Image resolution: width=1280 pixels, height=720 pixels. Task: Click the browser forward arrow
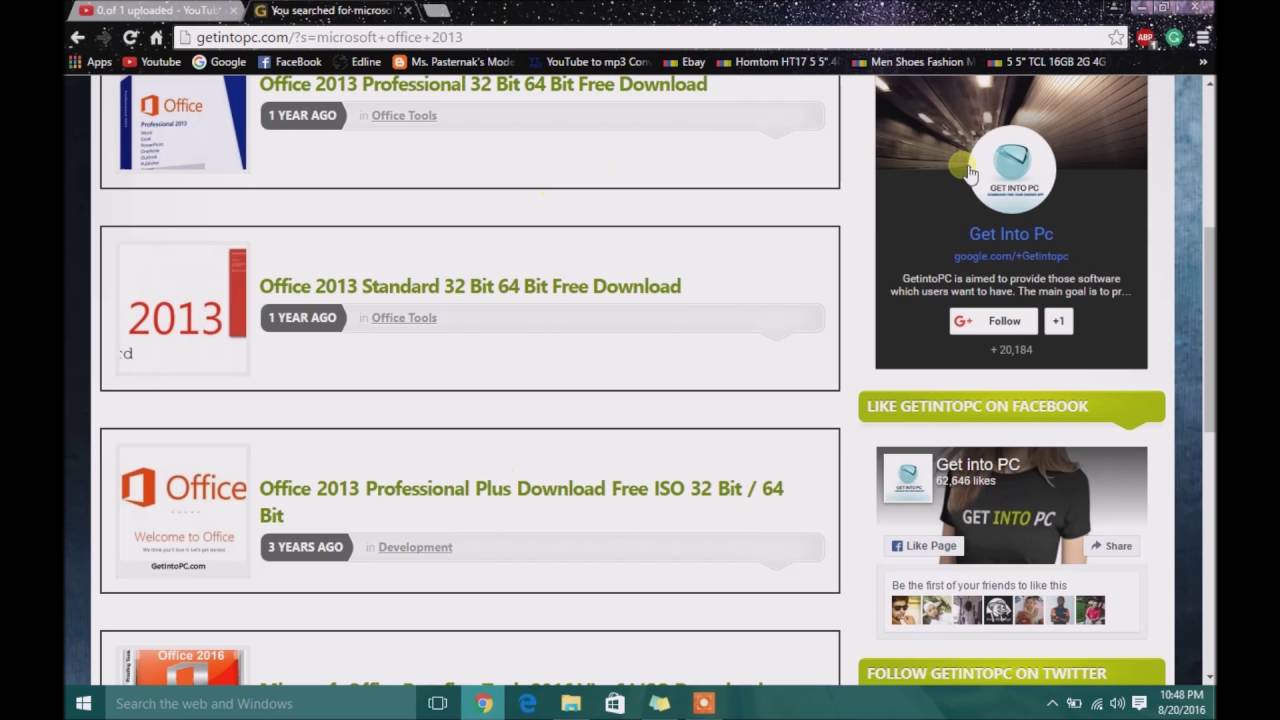coord(104,37)
